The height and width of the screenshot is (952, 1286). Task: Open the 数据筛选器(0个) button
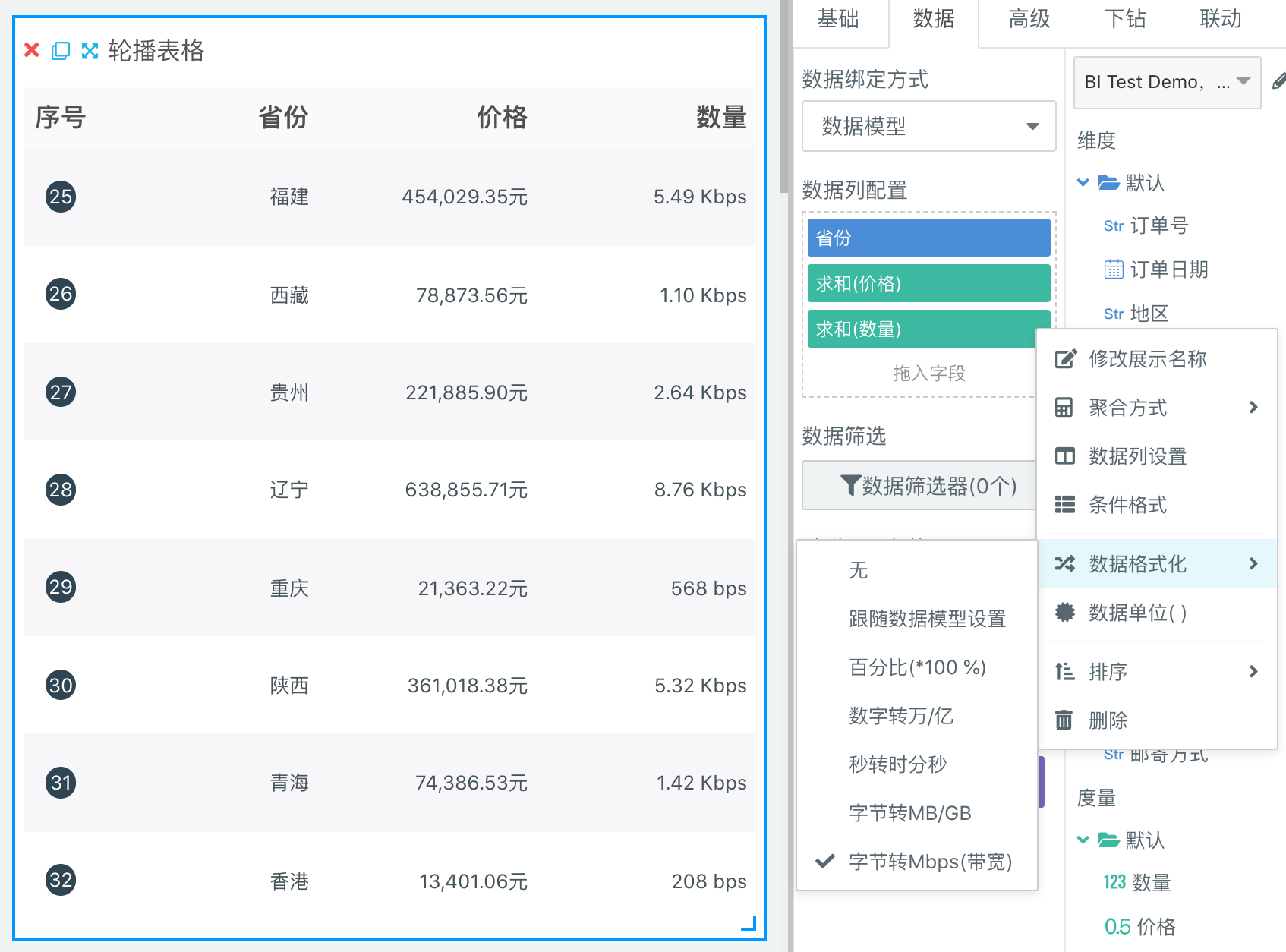920,485
